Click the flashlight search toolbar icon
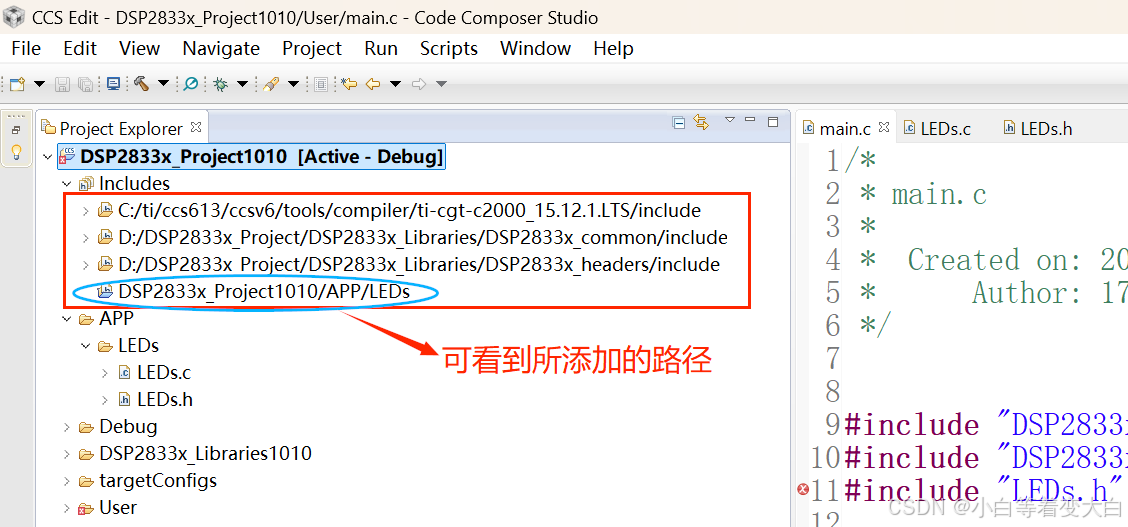Screen dimensions: 1128x527 click(x=270, y=84)
